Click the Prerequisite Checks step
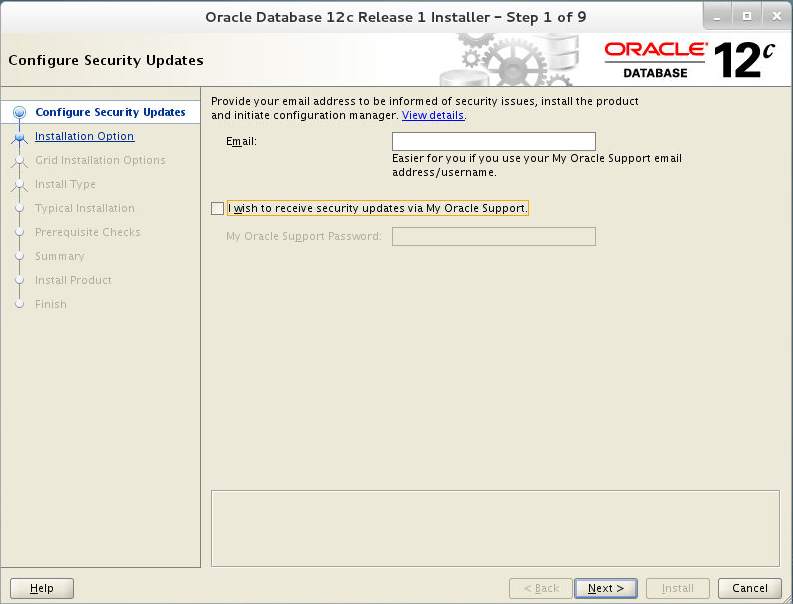Image resolution: width=793 pixels, height=604 pixels. [x=88, y=232]
